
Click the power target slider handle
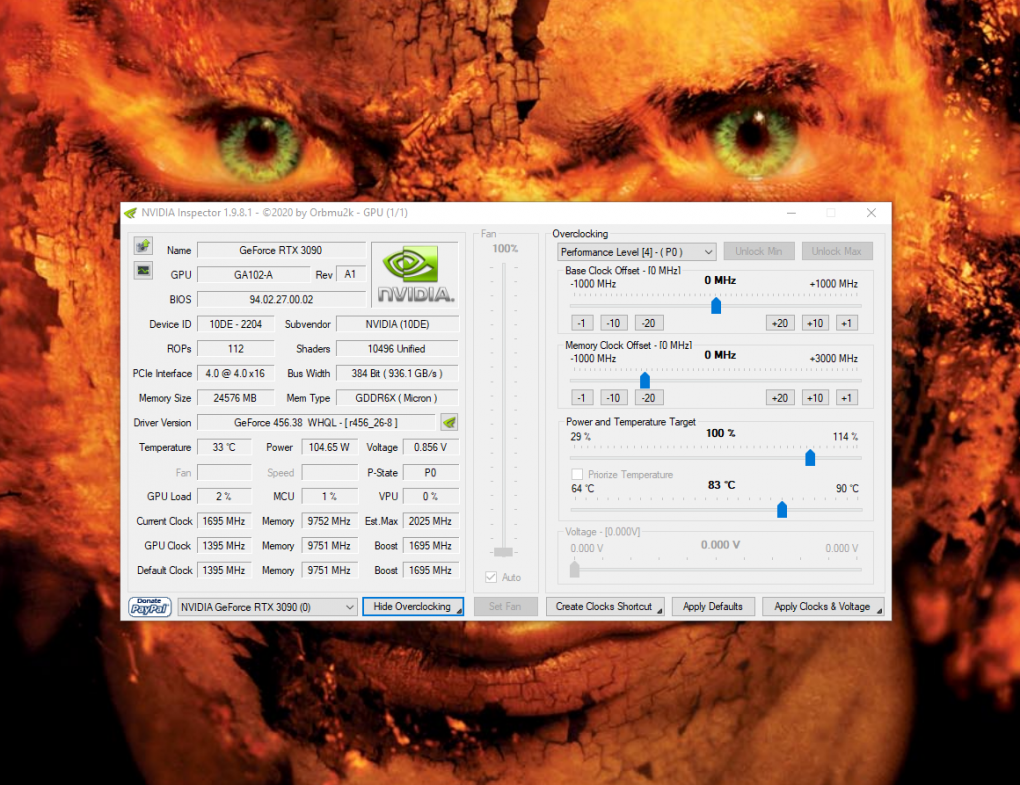pos(810,457)
